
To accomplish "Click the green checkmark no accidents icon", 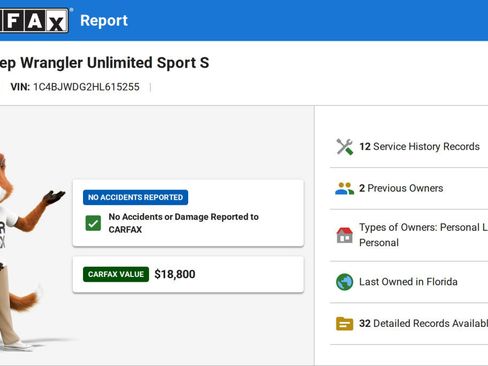I will click(x=93, y=223).
